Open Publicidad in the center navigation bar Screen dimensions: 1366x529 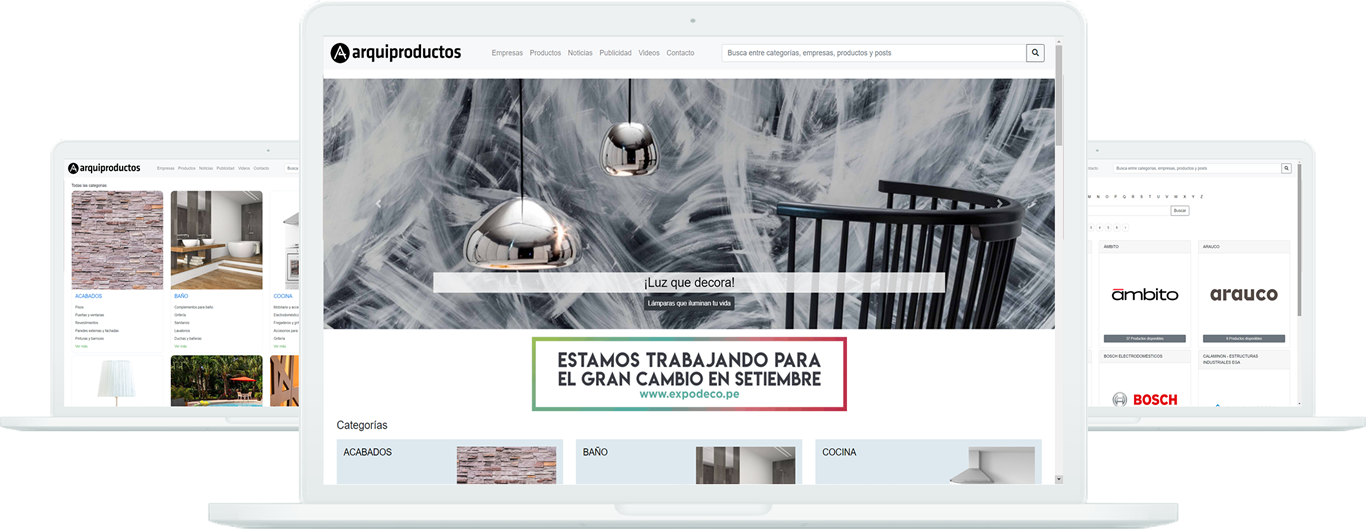pos(615,53)
